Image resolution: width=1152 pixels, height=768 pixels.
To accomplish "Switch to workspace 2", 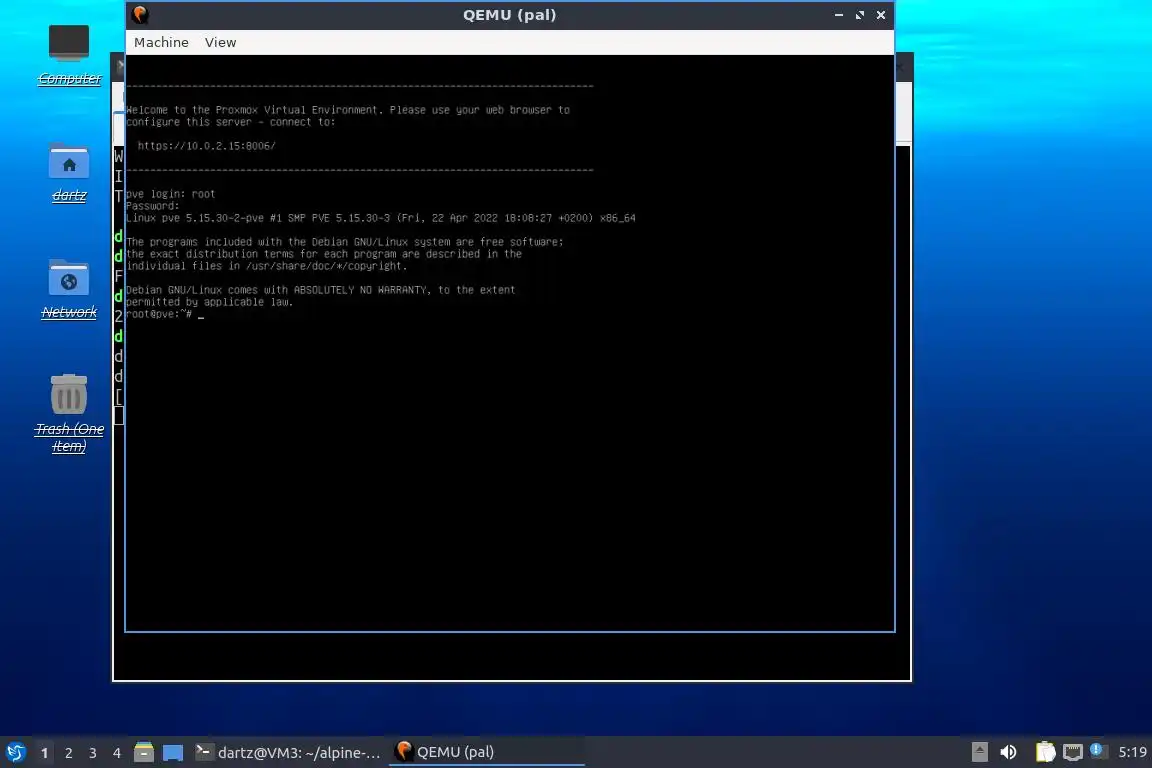I will coord(68,753).
